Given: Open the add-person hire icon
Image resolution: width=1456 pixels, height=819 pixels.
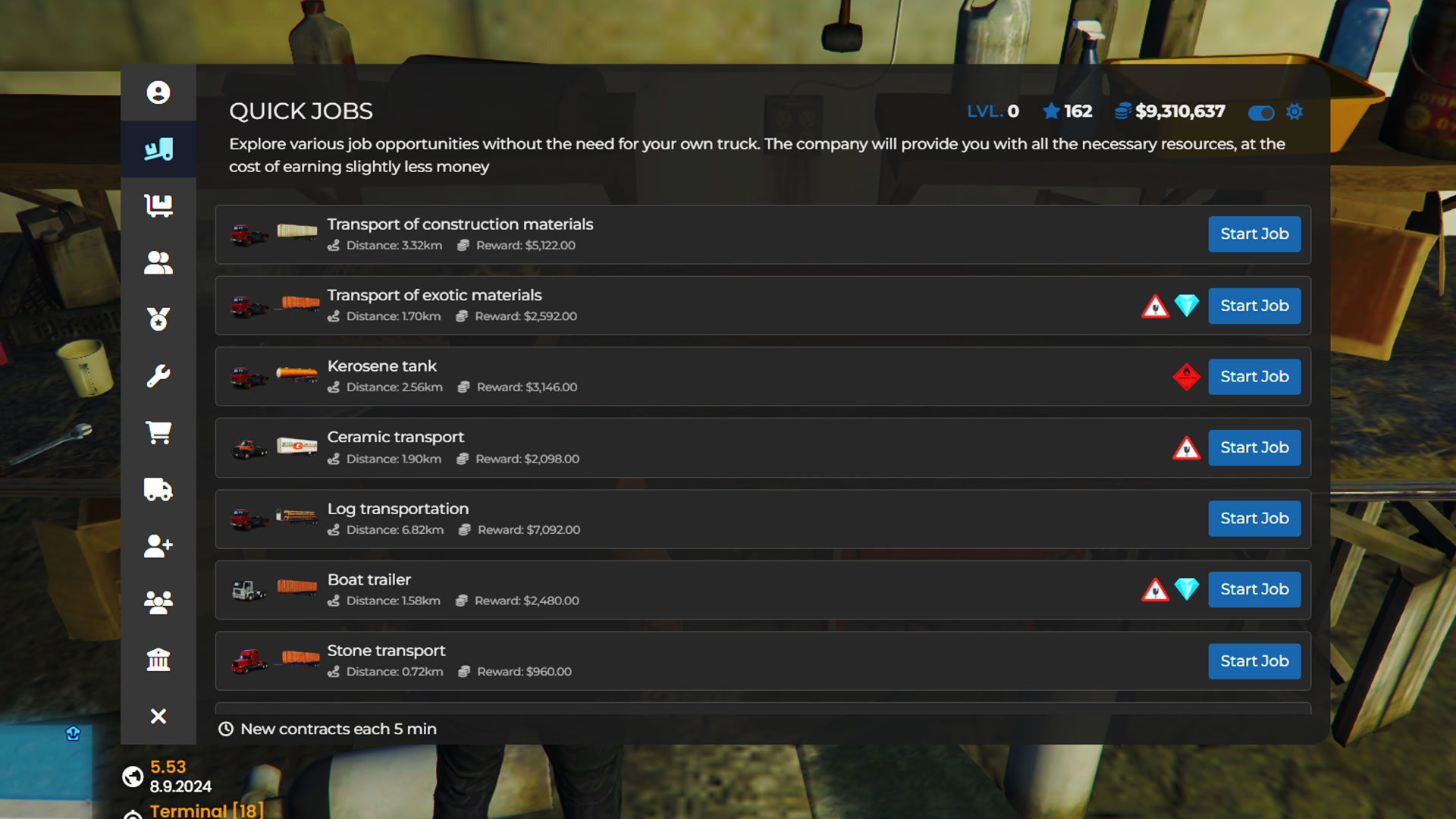Looking at the screenshot, I should 158,546.
